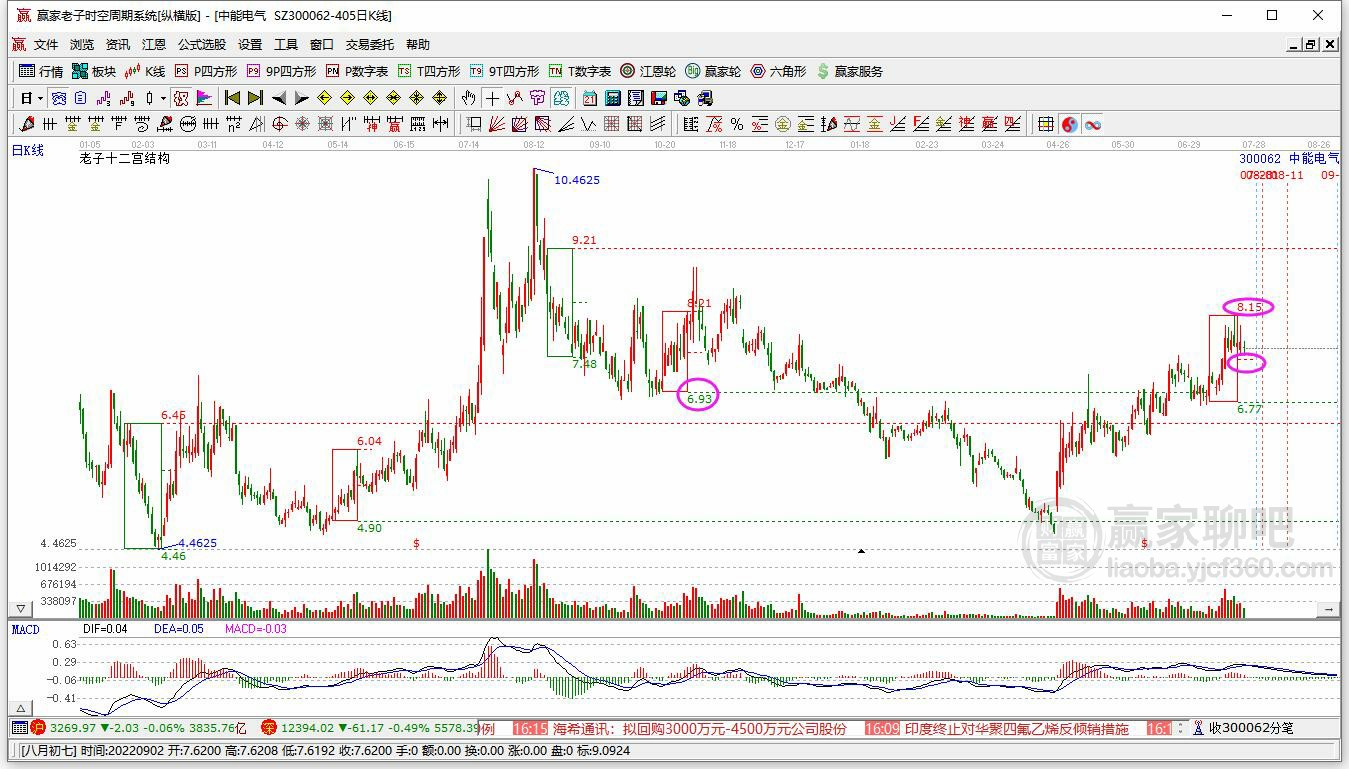This screenshot has height=769, width=1349.
Task: Select the red 赢 character tool
Action: 394,124
